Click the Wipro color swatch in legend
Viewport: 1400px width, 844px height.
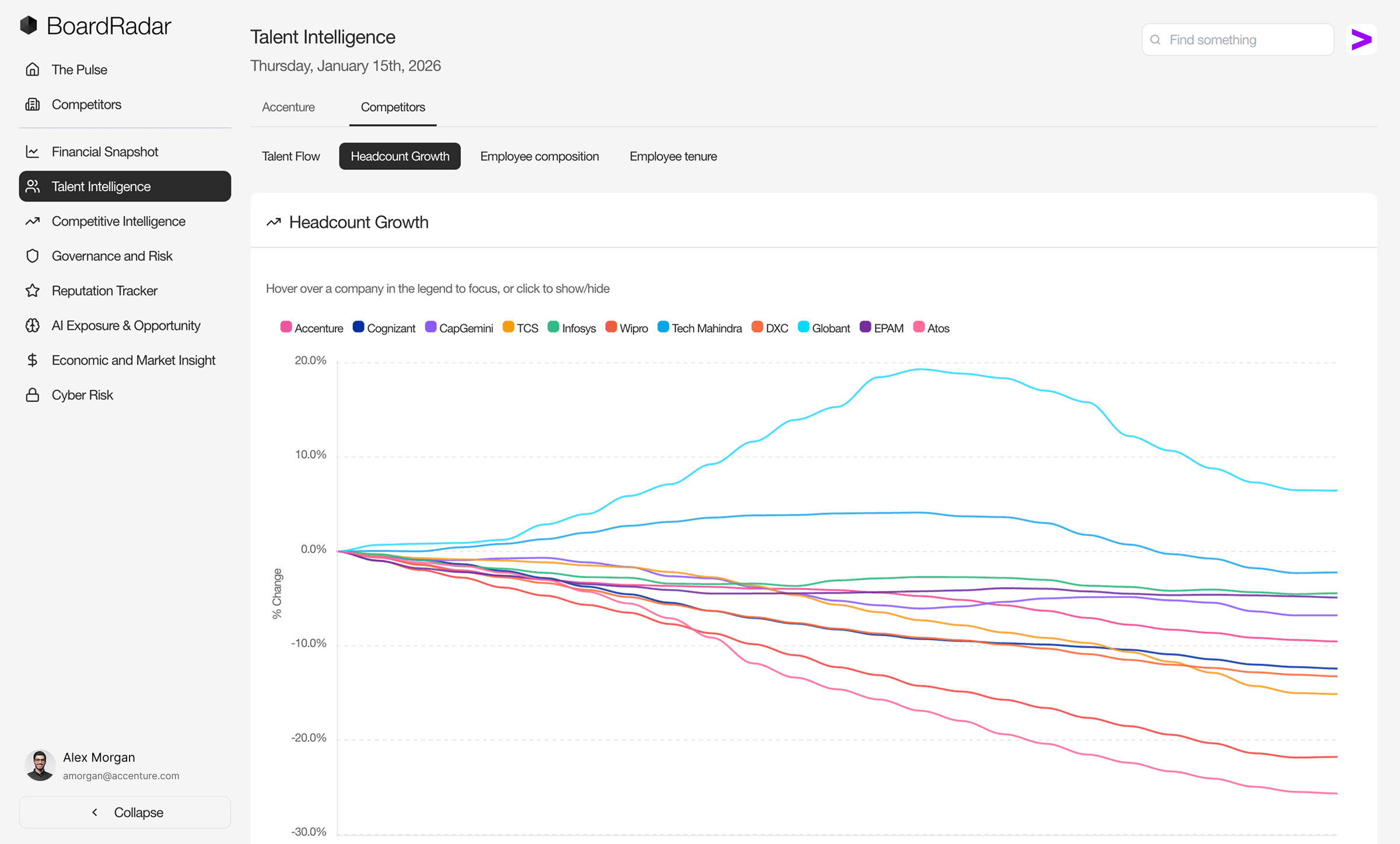tap(611, 327)
